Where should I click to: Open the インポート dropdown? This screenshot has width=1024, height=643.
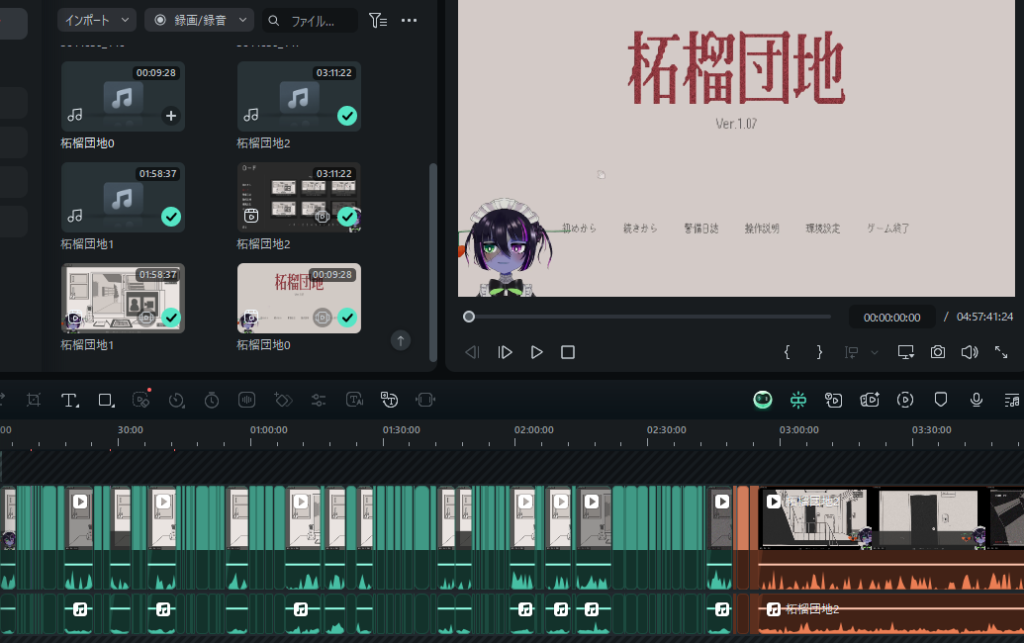(96, 20)
